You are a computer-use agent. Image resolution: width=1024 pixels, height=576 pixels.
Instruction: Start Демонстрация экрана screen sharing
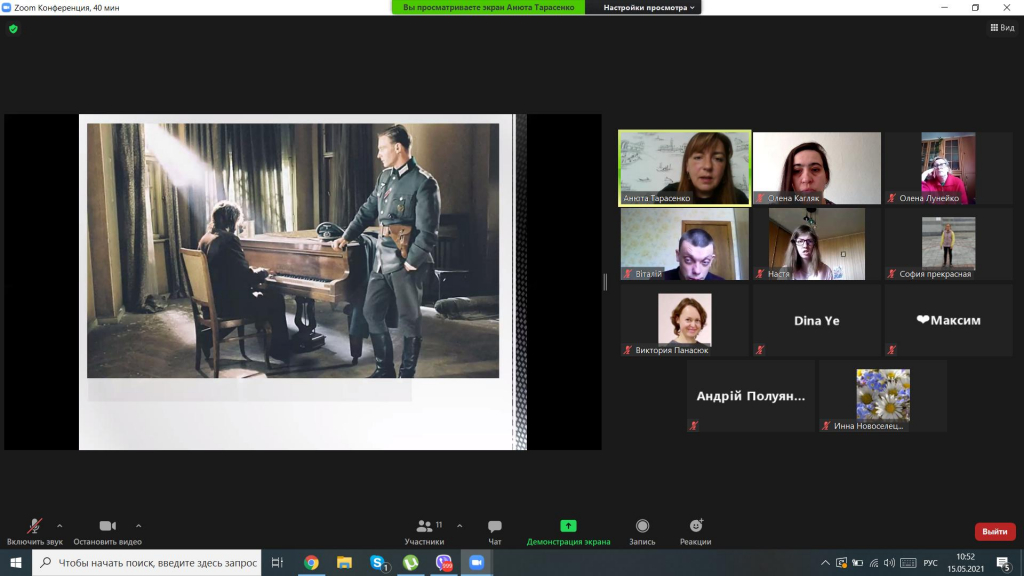tap(568, 532)
